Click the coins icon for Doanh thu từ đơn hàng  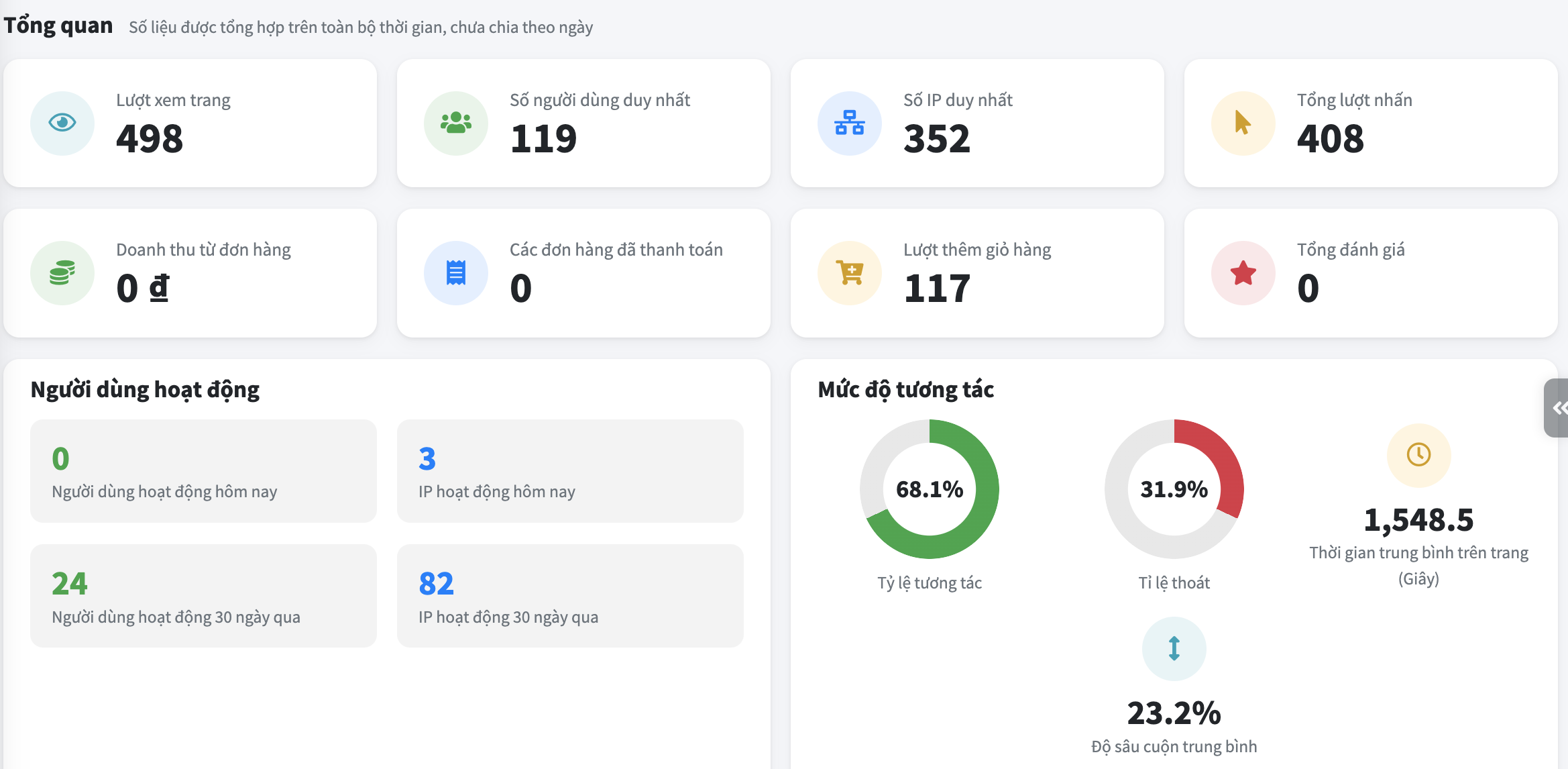coord(62,273)
